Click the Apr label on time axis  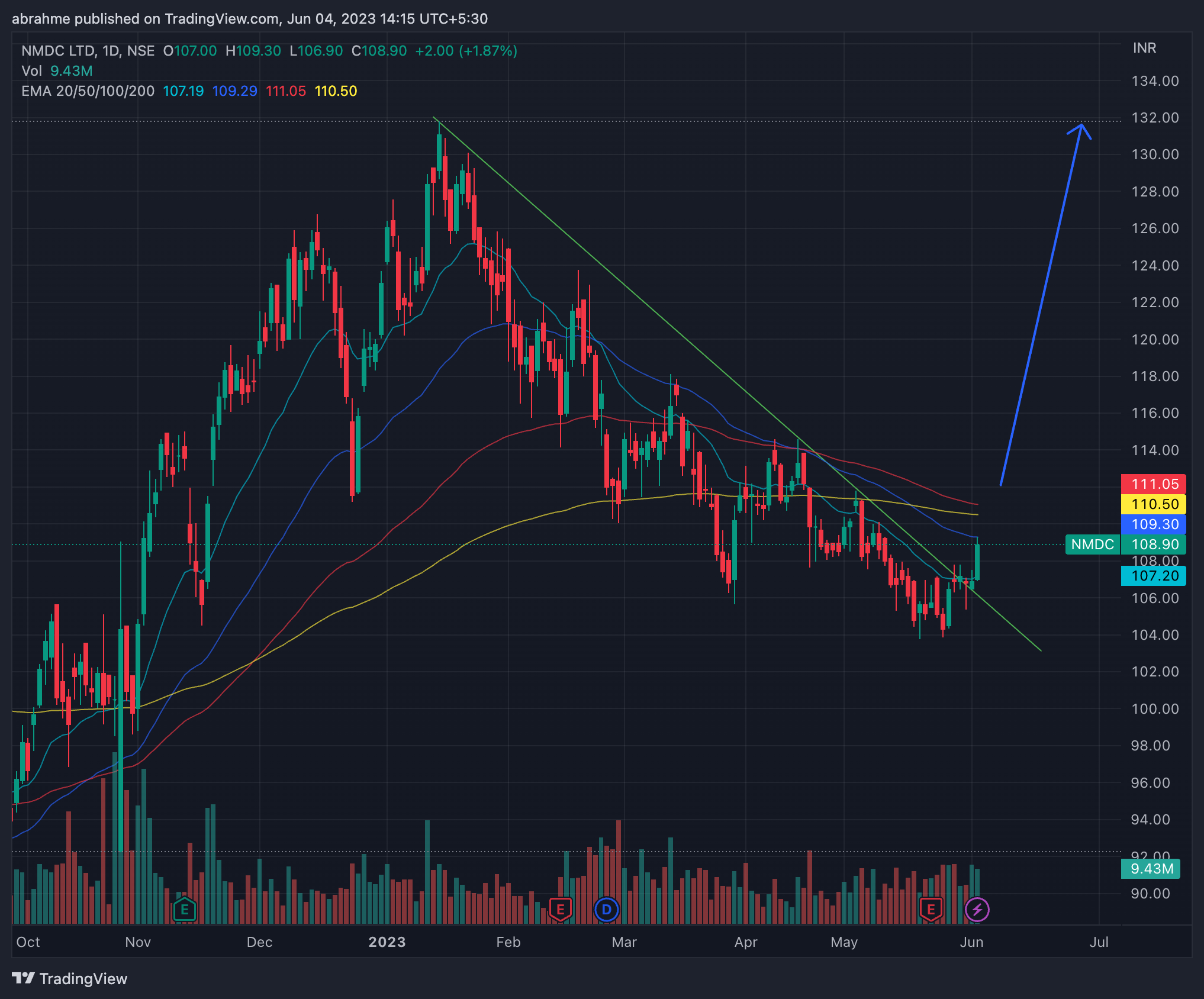pyautogui.click(x=746, y=942)
